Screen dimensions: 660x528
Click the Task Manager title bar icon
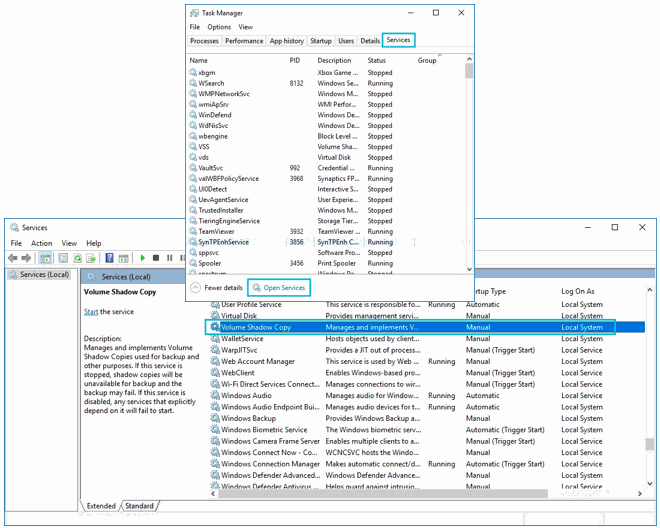point(194,13)
